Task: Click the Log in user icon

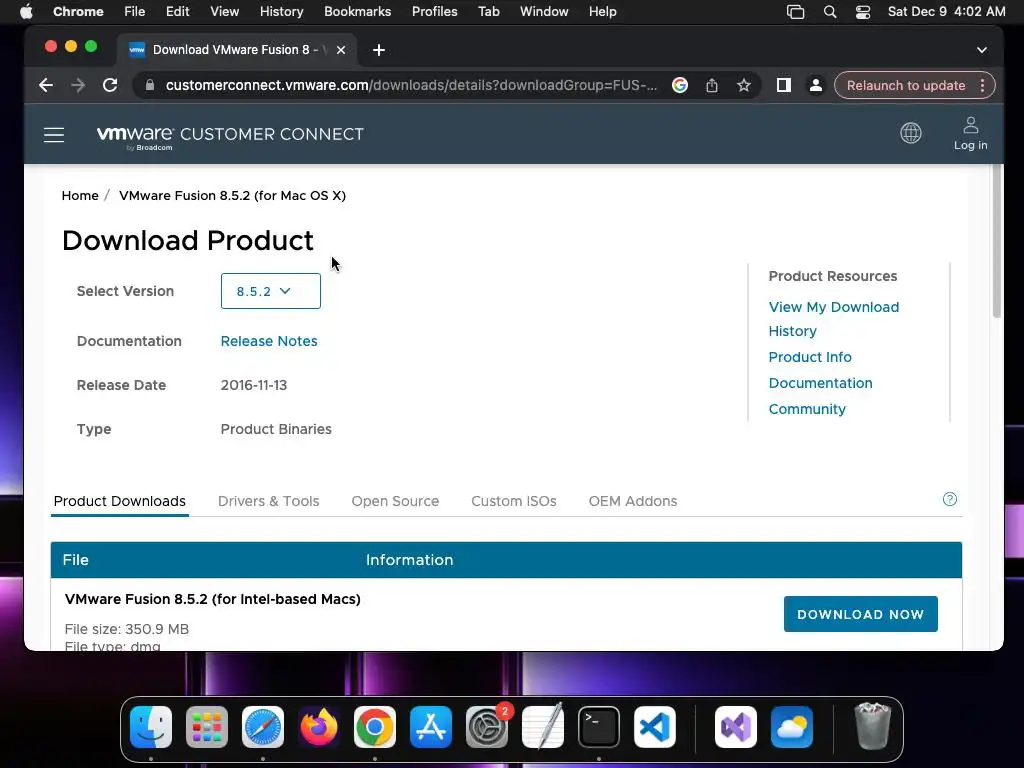Action: point(970,133)
